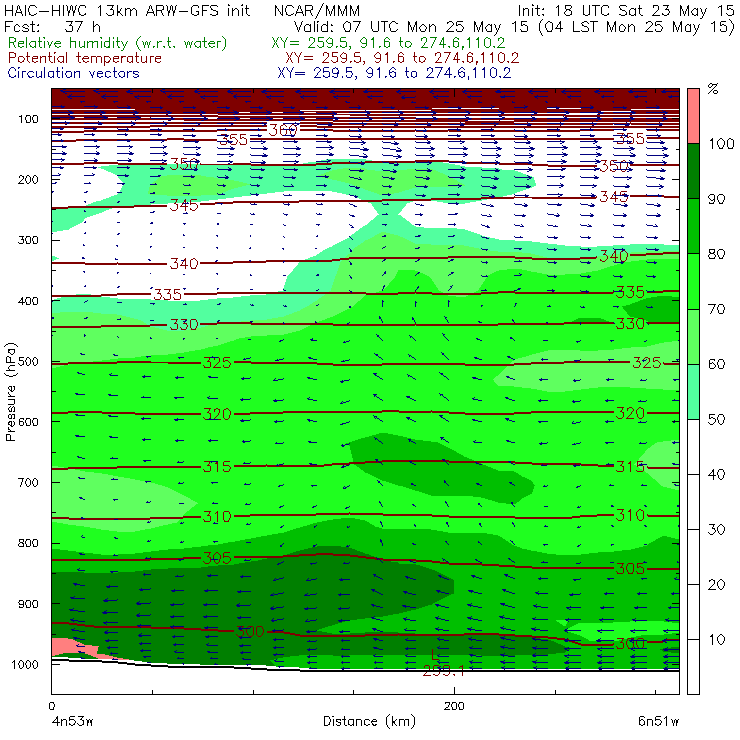Click the '500' pressure axis tick label
Image resolution: width=740 pixels, height=740 pixels.
(28, 362)
